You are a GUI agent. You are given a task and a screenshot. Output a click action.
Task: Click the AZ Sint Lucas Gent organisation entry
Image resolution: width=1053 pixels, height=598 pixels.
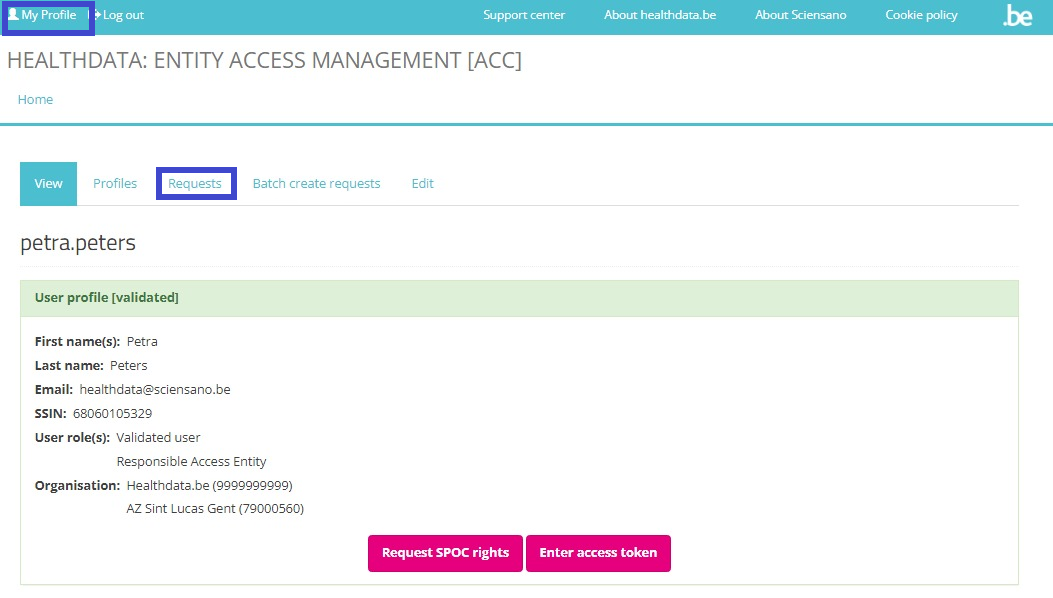[x=215, y=509]
